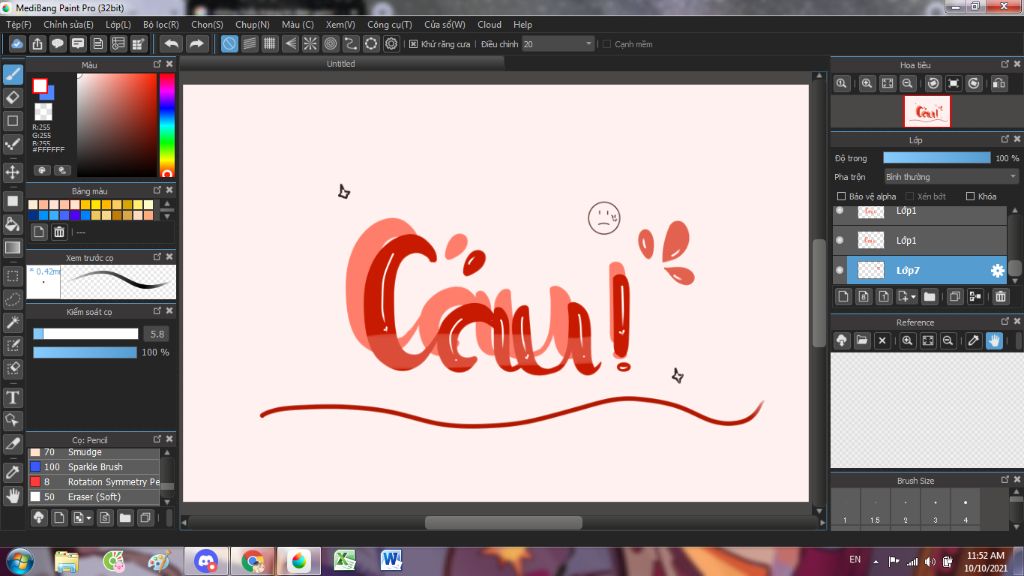
Task: Adjust the brush size slider
Action: pos(86,334)
